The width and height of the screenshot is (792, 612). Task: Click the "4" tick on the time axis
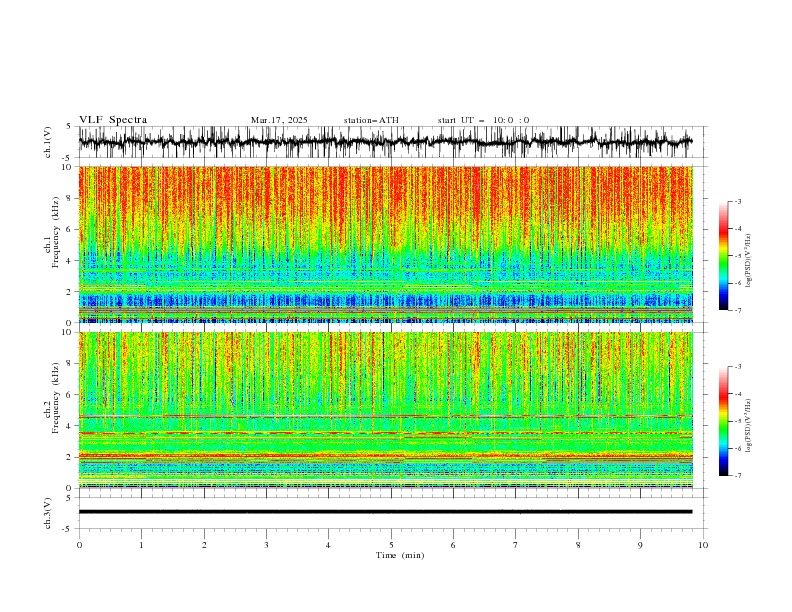coord(328,545)
